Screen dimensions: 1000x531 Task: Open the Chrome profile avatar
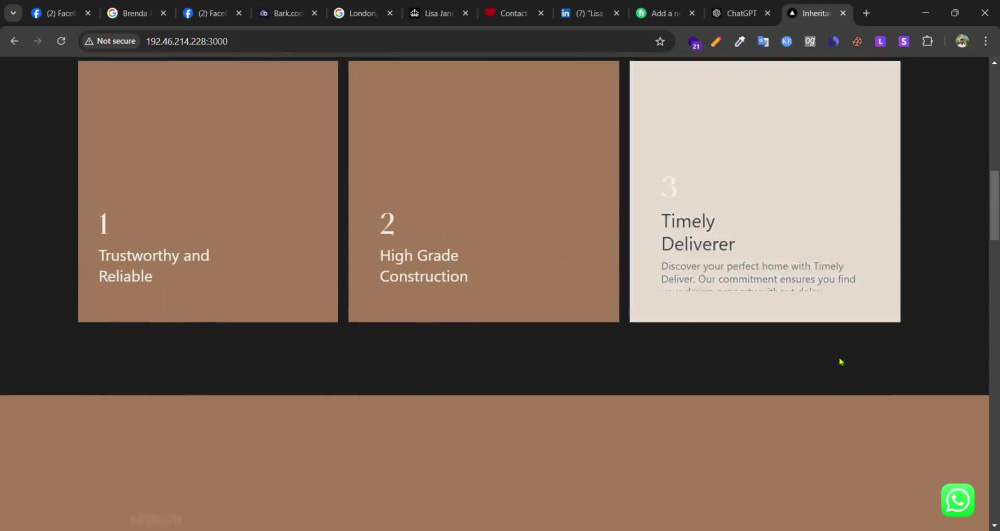962,41
